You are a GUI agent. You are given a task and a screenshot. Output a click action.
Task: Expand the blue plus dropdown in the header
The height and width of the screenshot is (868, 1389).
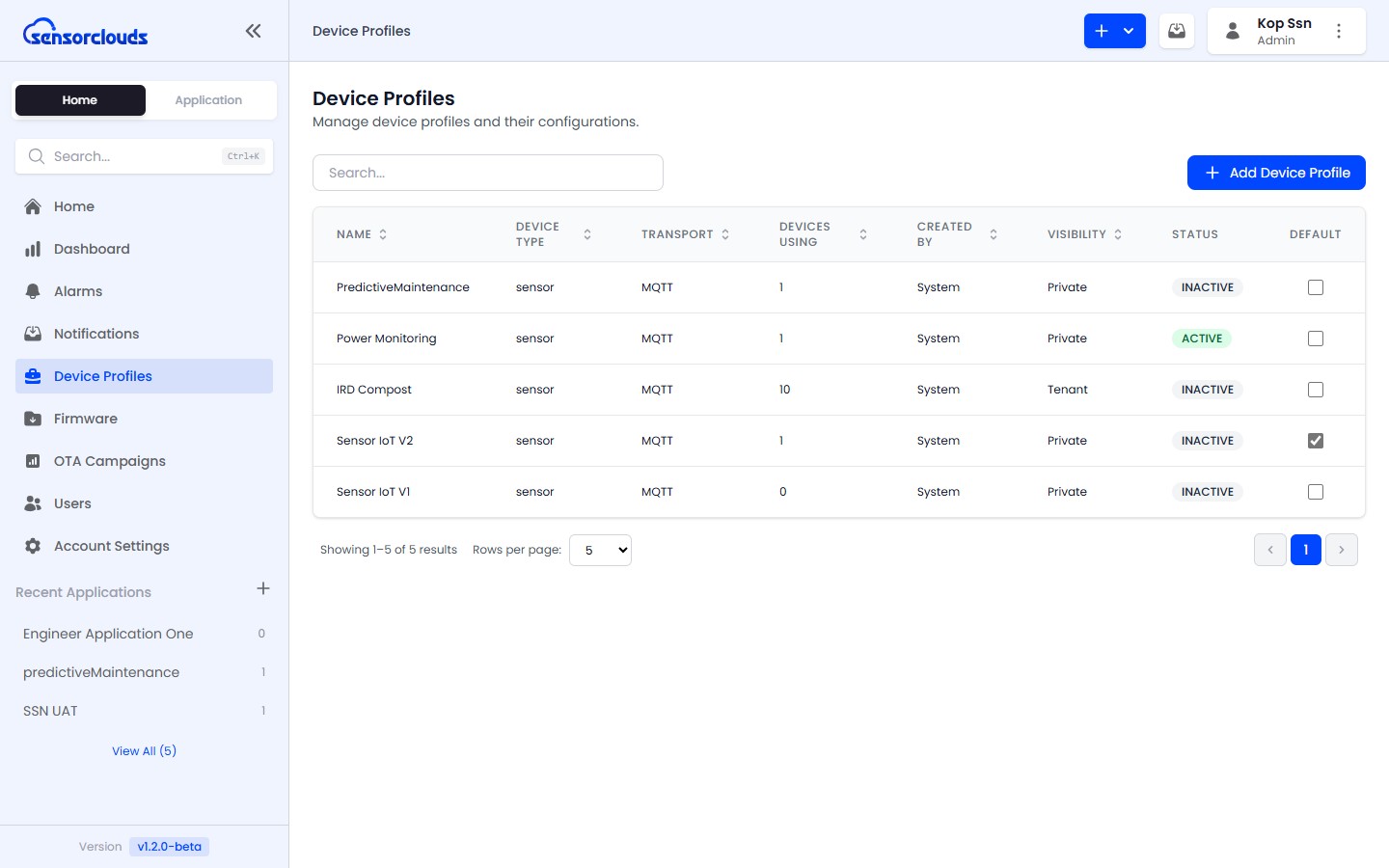point(1129,30)
